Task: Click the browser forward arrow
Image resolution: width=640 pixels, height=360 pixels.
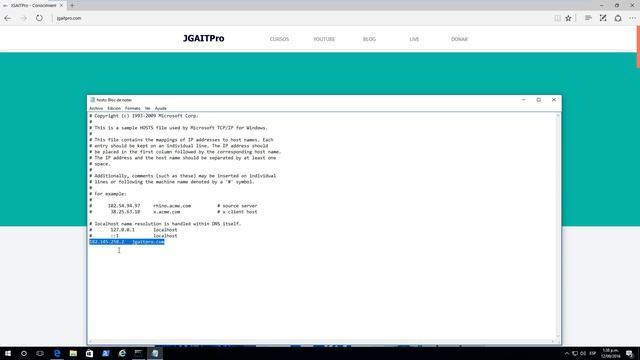Action: (x=23, y=18)
